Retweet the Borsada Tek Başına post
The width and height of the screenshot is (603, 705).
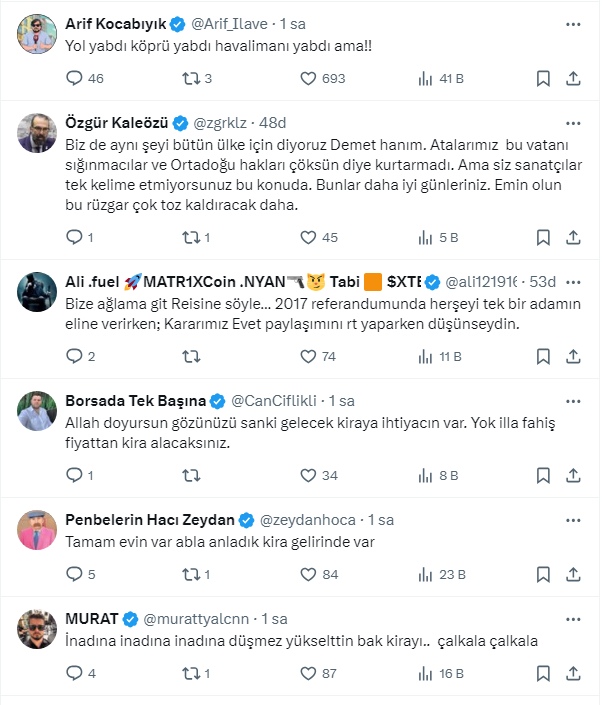[192, 475]
